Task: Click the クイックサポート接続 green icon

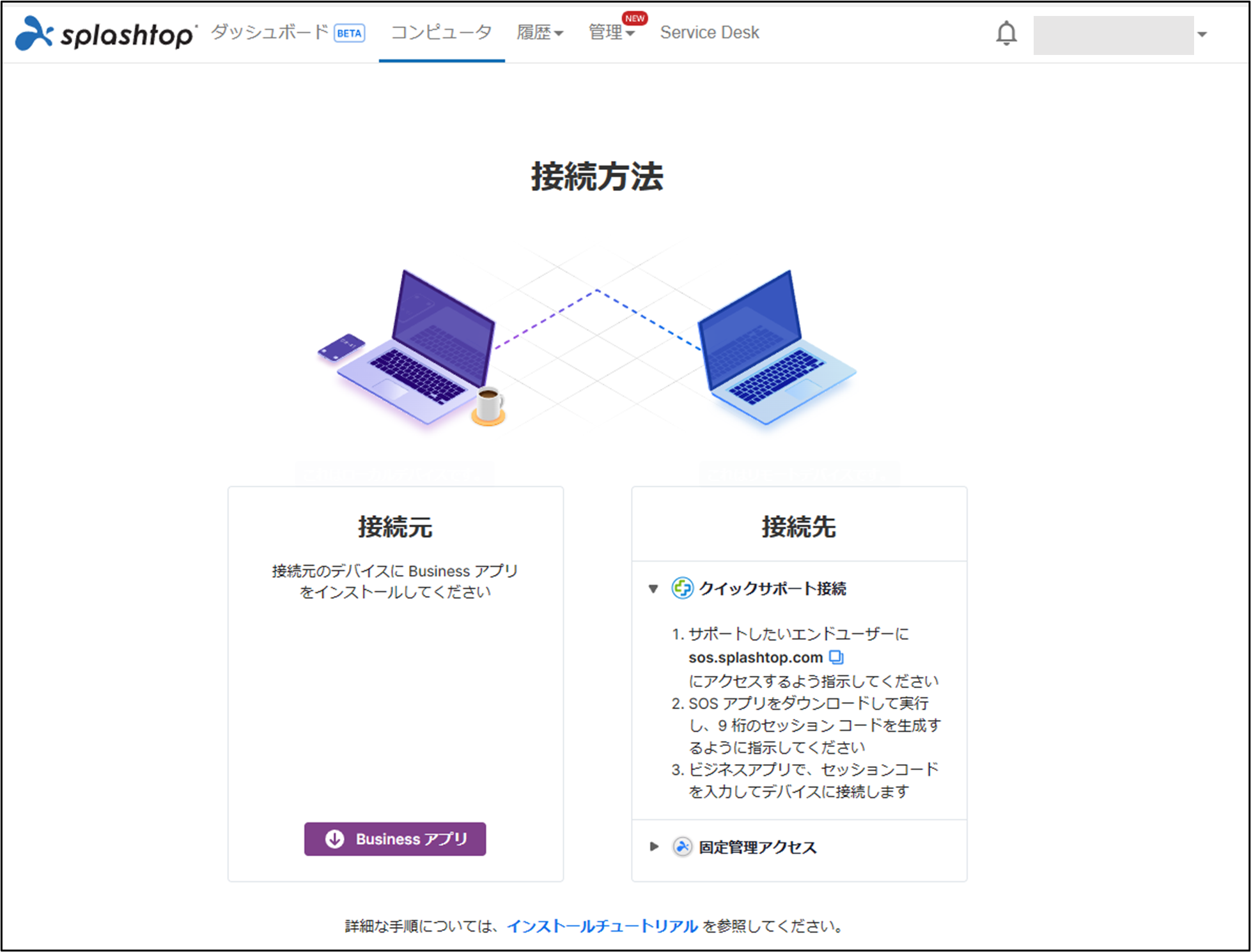Action: pyautogui.click(x=682, y=588)
